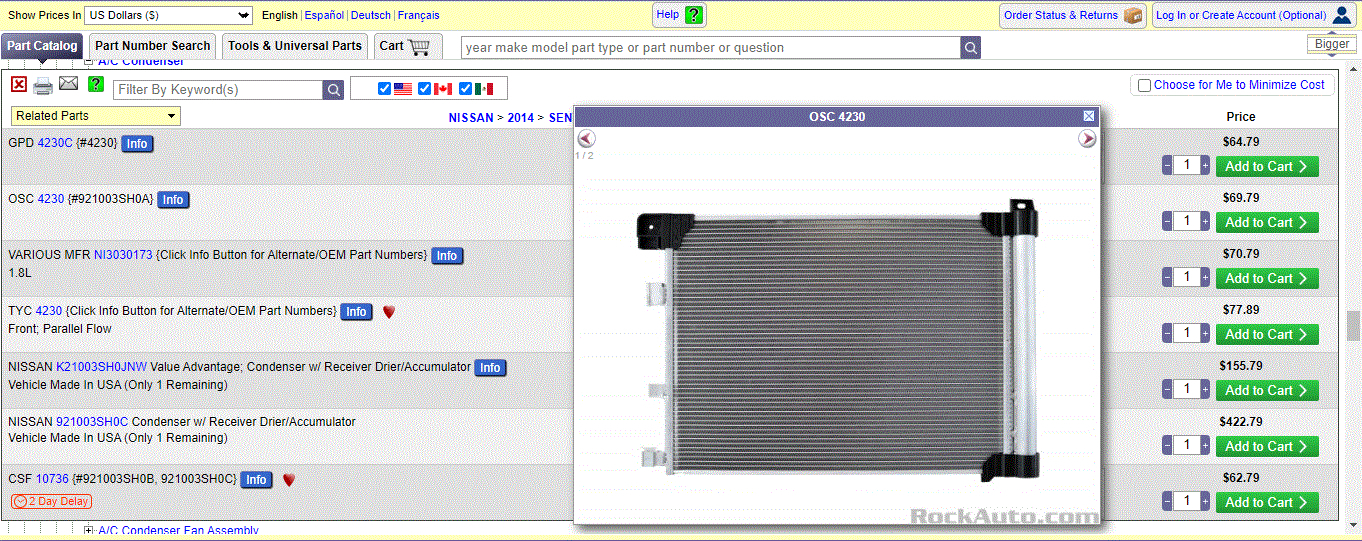
Task: Add $69.79 OSC part to cart
Action: pos(1266,223)
